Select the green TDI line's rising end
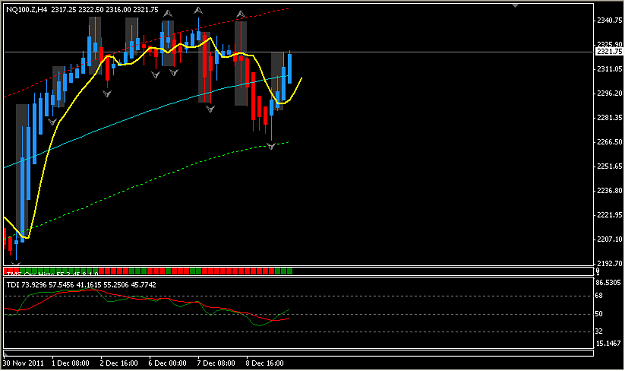 [x=283, y=313]
